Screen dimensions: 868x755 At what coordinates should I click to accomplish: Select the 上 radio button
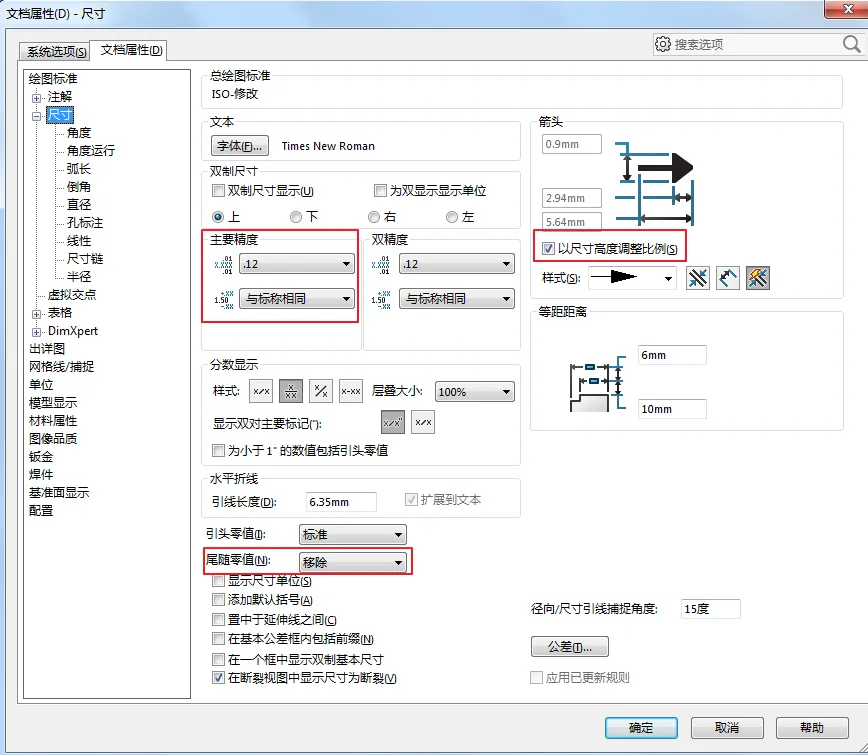218,217
